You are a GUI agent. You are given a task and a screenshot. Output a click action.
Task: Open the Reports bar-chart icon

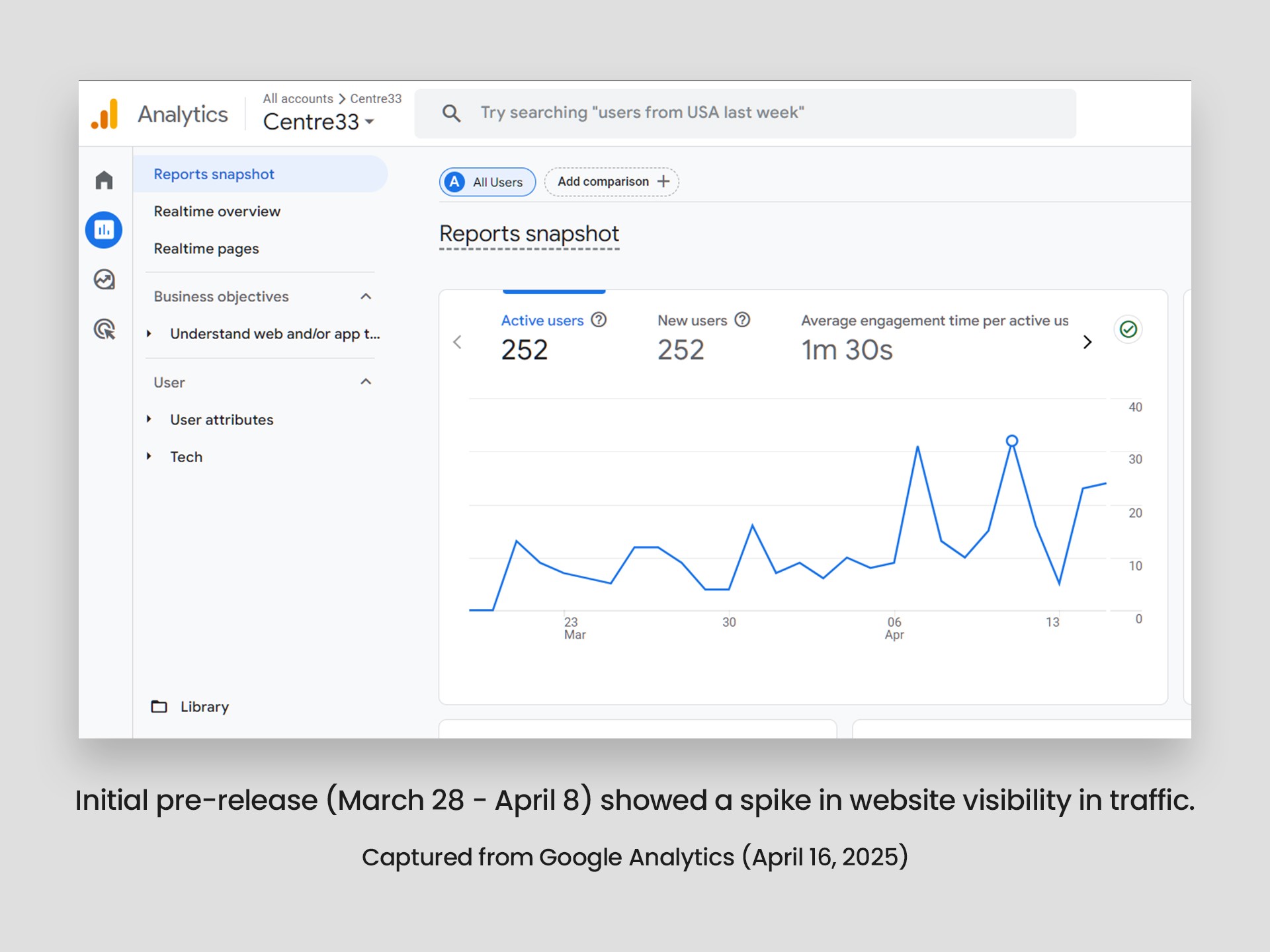(104, 230)
